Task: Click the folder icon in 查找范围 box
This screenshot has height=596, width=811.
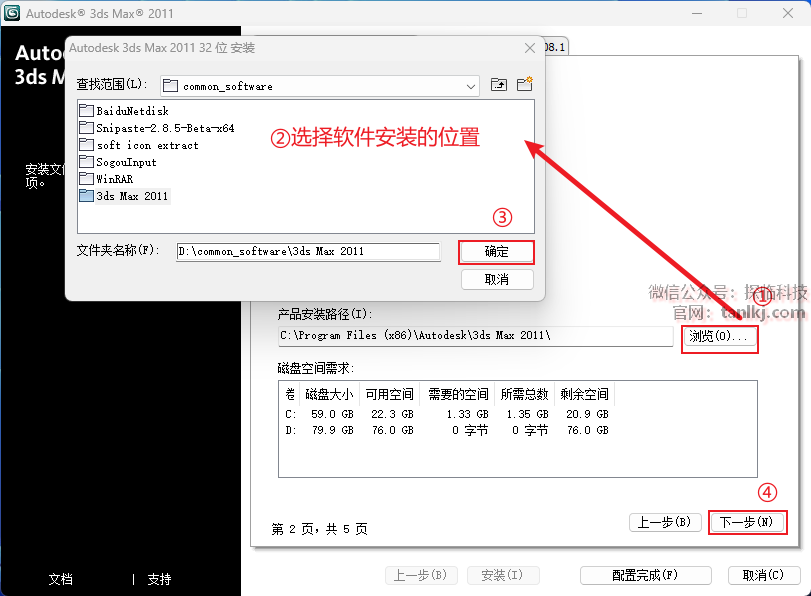Action: tap(171, 86)
